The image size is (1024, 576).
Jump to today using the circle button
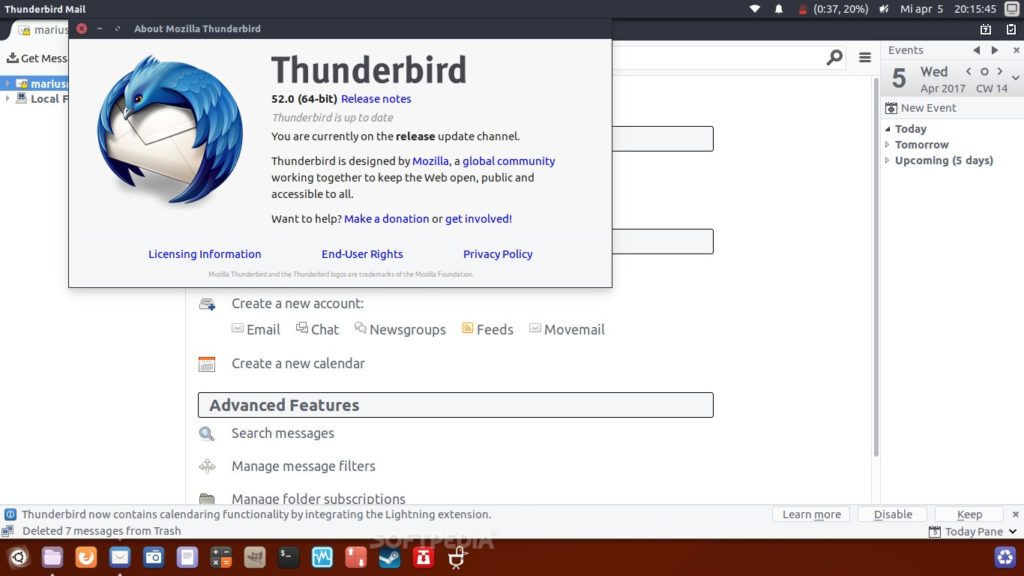click(984, 71)
